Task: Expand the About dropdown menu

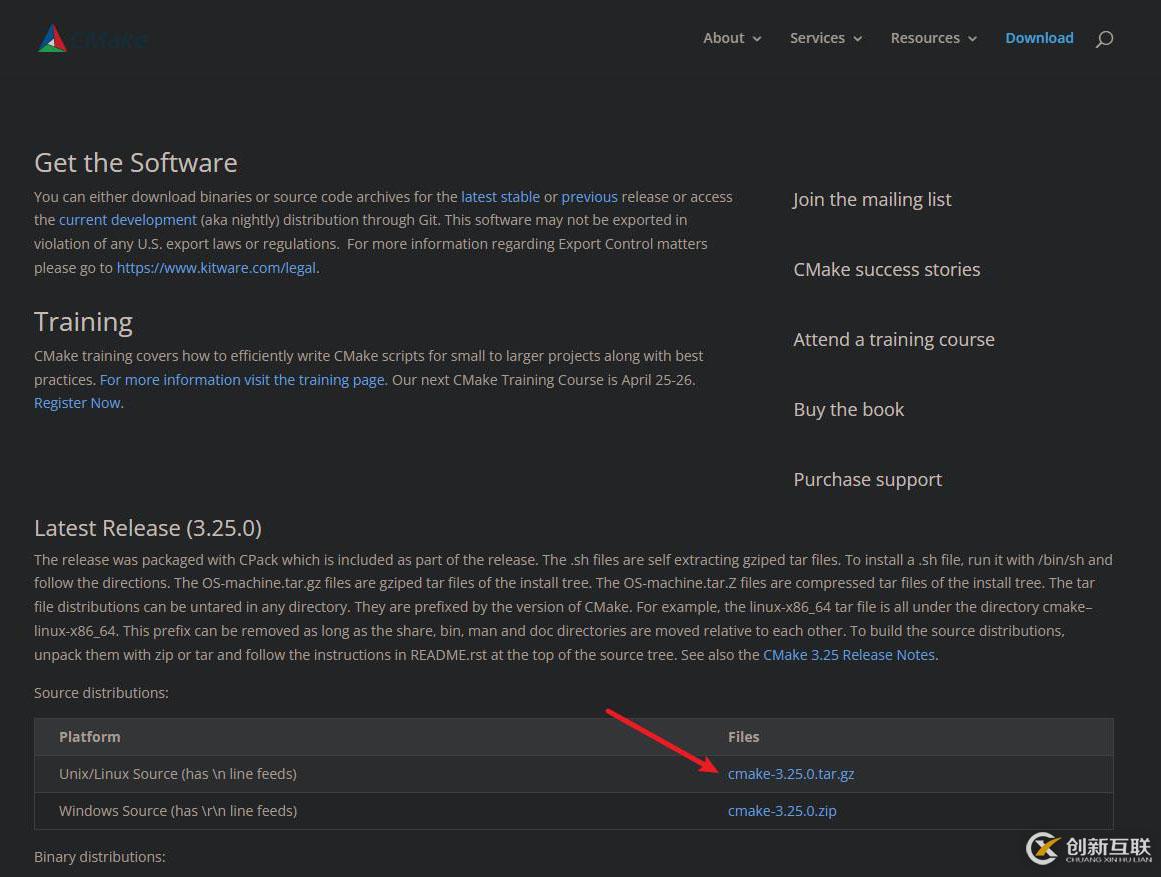Action: 732,38
